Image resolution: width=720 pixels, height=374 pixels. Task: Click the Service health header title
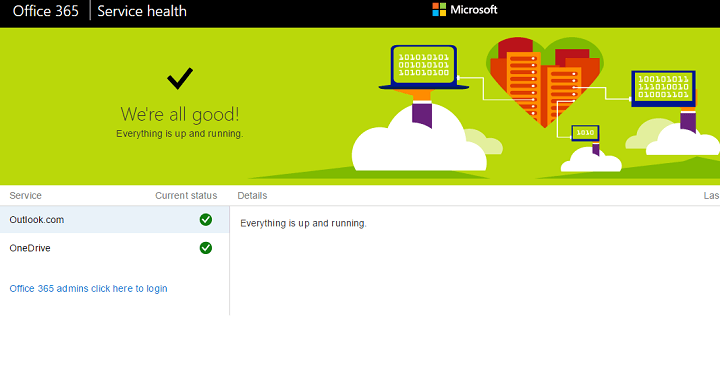click(x=142, y=11)
